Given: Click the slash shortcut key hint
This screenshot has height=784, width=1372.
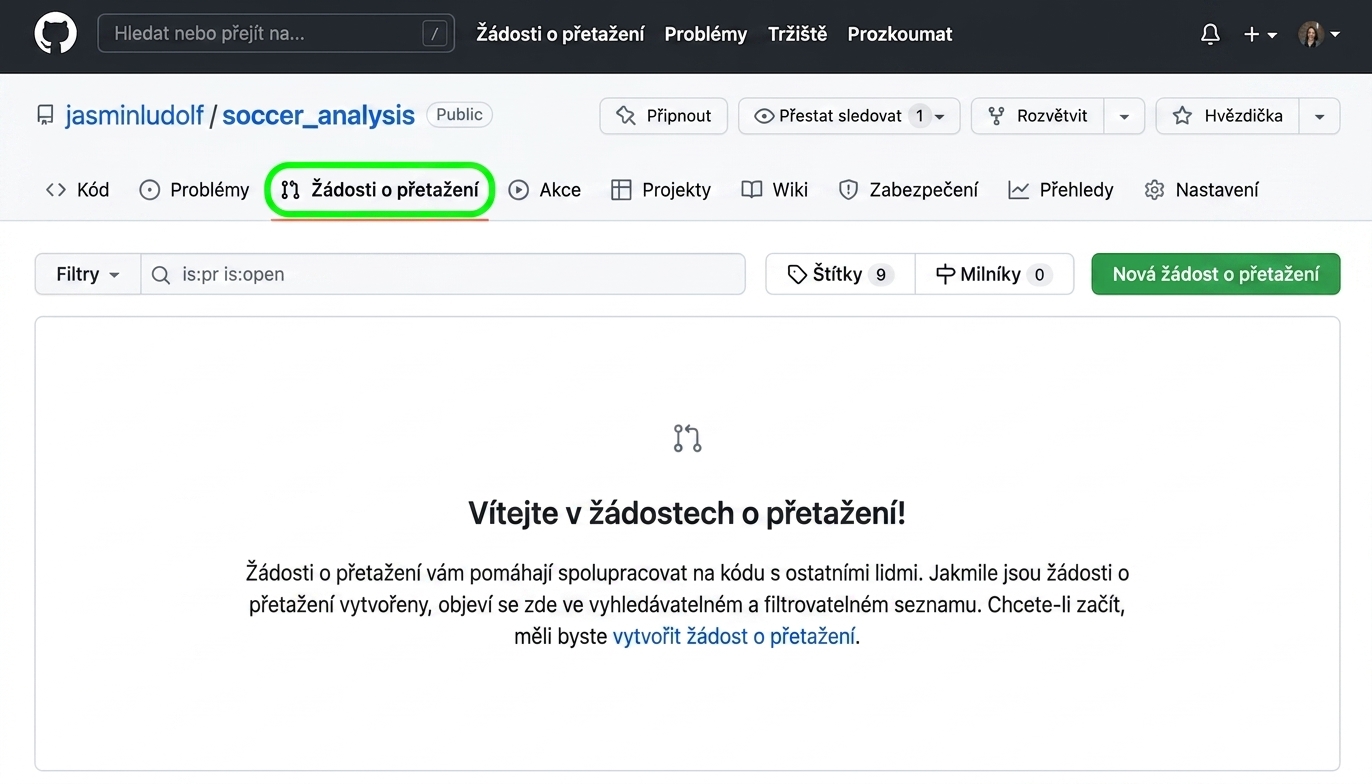Looking at the screenshot, I should pos(434,34).
